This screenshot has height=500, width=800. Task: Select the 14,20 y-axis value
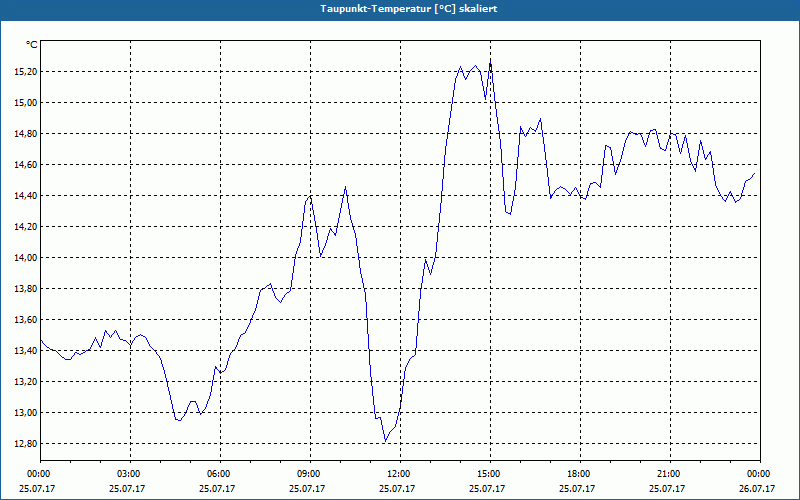pos(26,227)
